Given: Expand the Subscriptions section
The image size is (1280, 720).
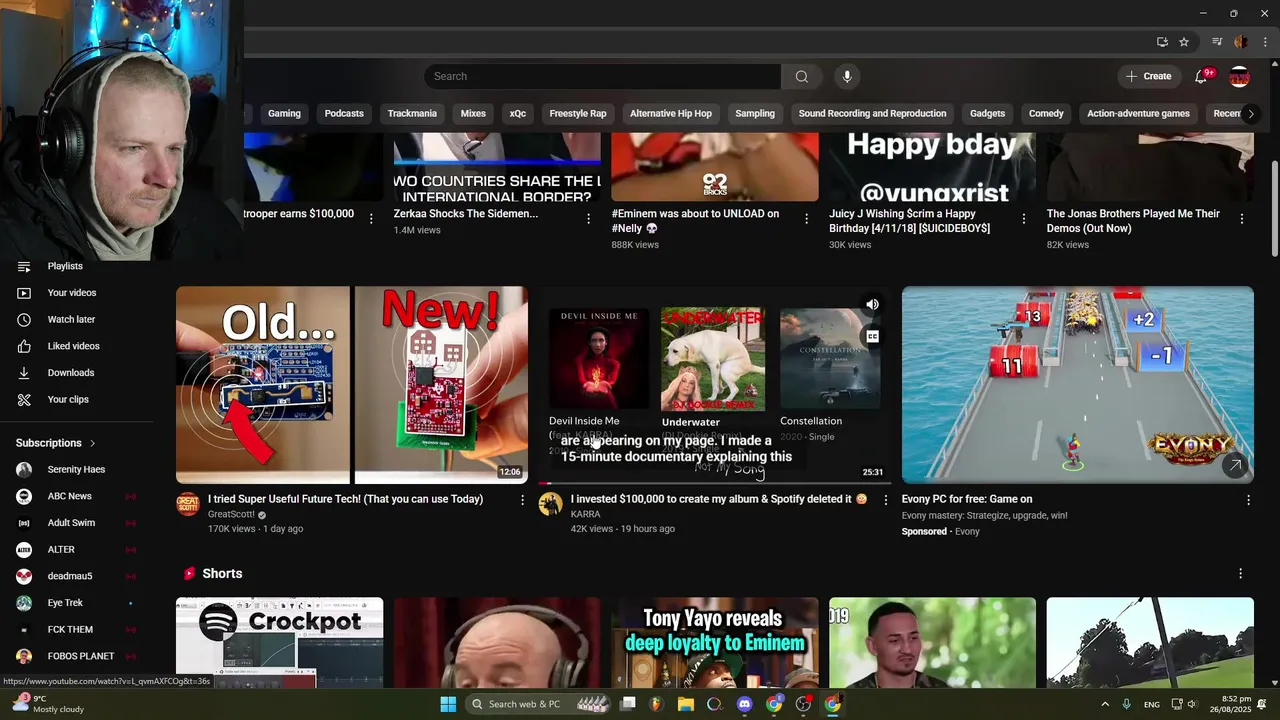Looking at the screenshot, I should 56,443.
